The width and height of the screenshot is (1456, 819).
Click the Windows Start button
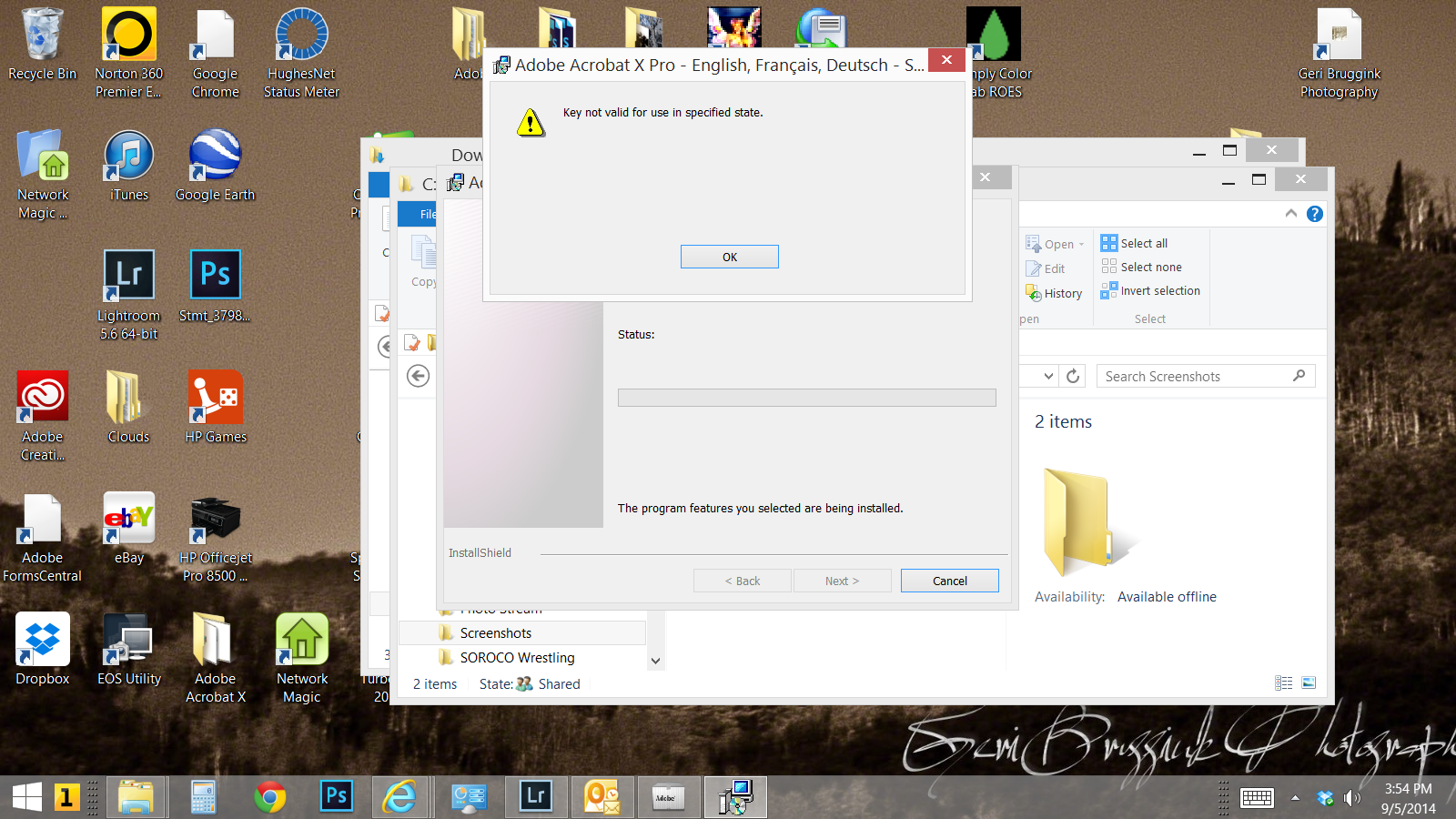[x=27, y=797]
